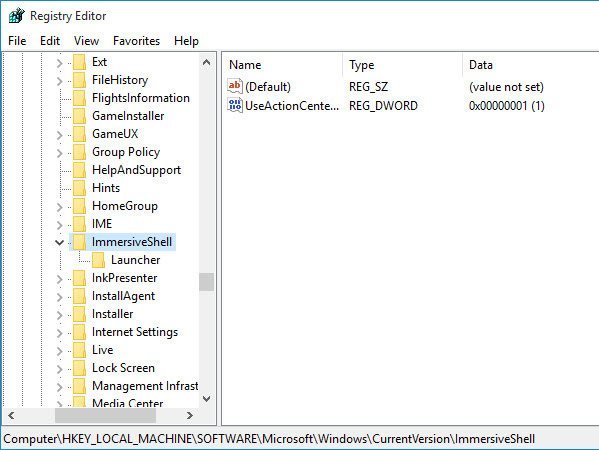The width and height of the screenshot is (599, 450).
Task: Click the Group Policy folder icon
Action: 79,152
